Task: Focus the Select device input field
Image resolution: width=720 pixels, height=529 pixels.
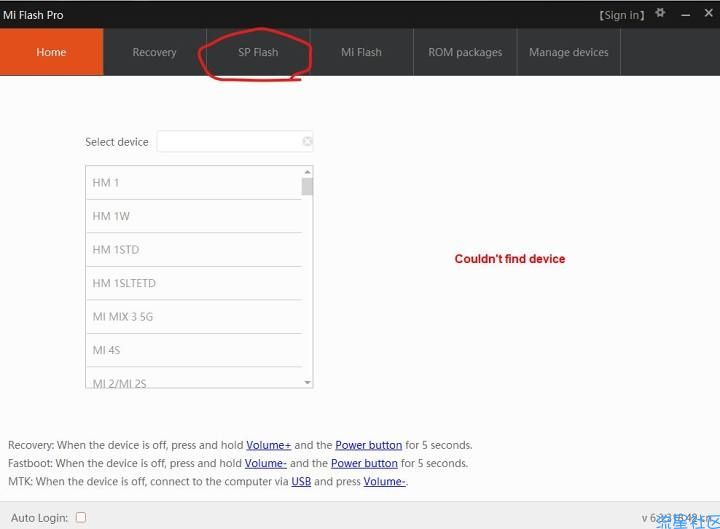Action: 235,141
